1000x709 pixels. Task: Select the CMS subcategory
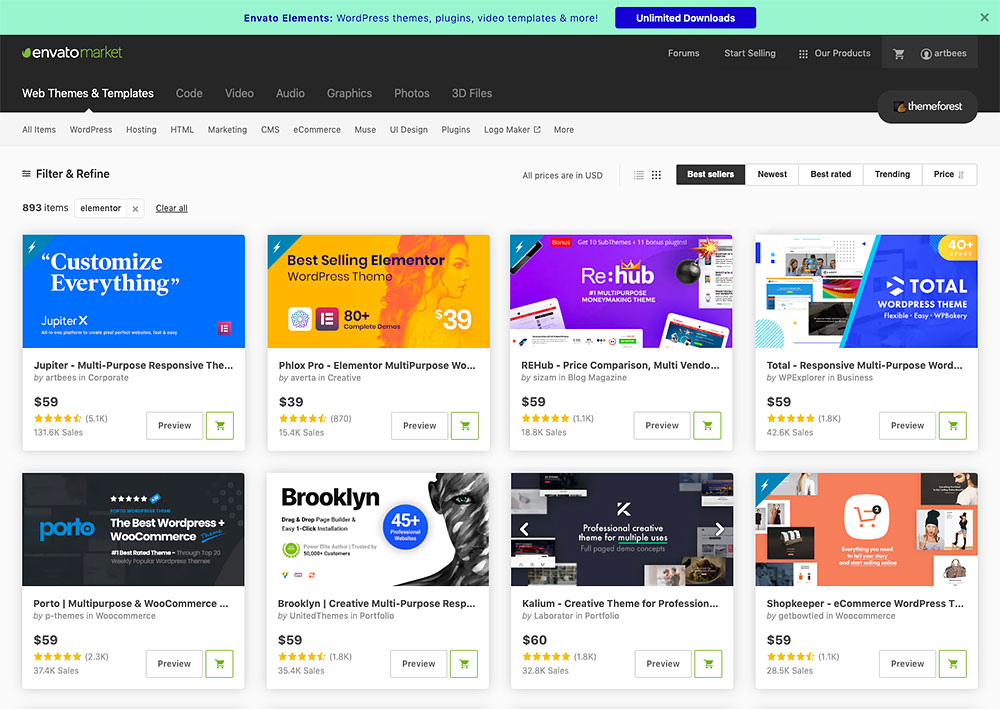[x=270, y=129]
